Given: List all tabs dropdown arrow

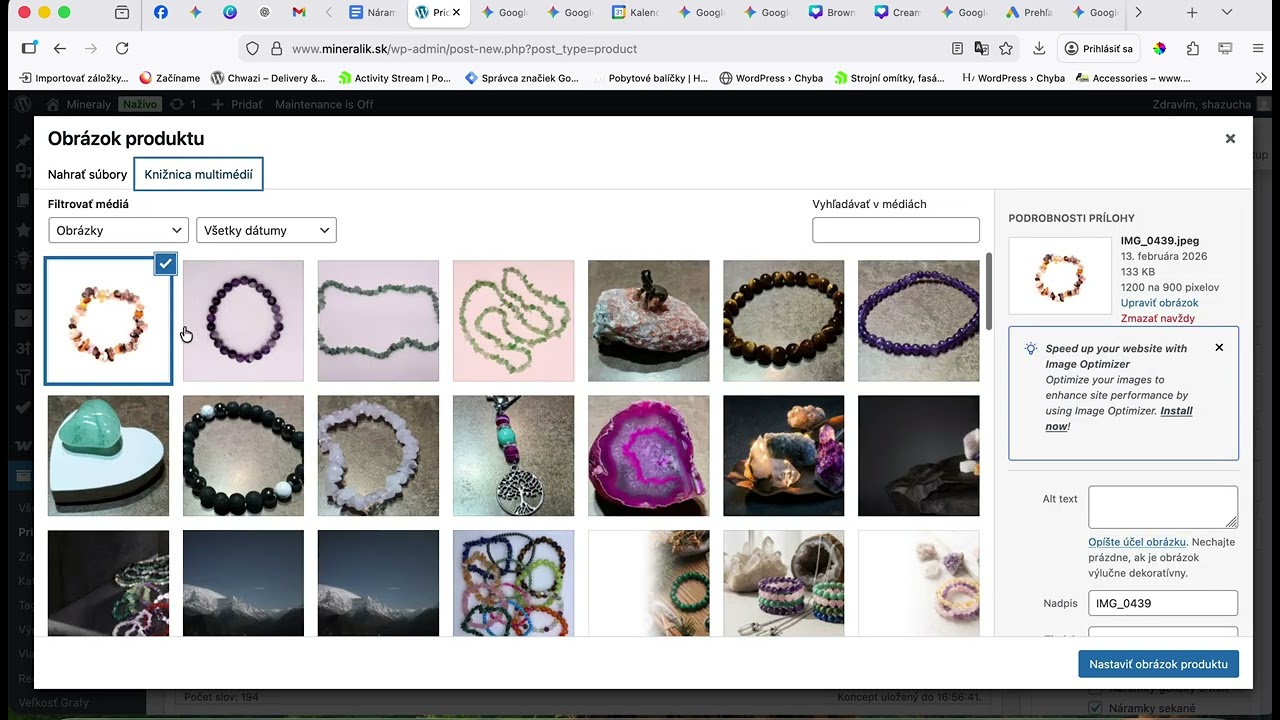Looking at the screenshot, I should 1227,13.
